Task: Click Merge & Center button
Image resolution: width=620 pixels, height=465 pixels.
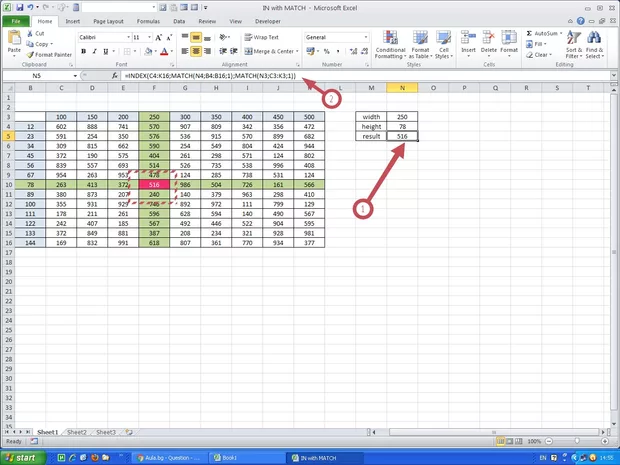Action: coord(269,51)
